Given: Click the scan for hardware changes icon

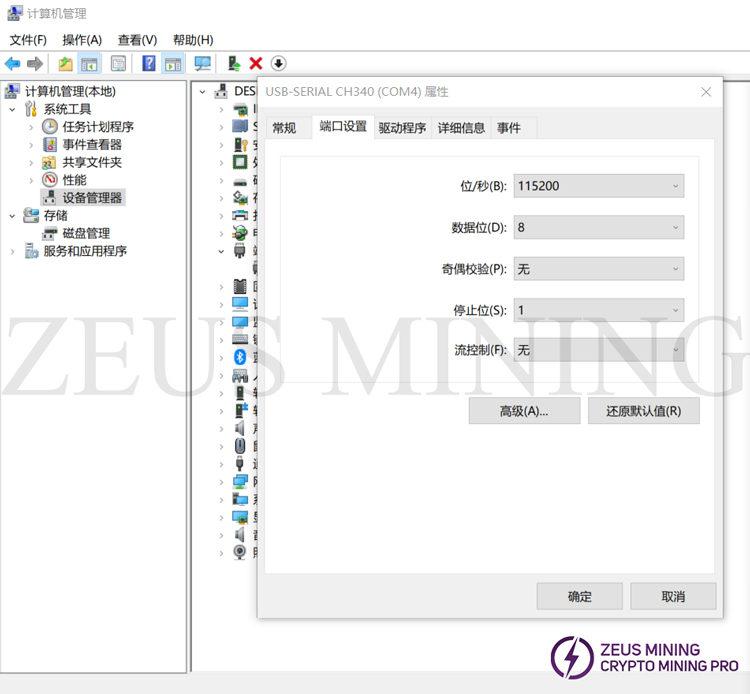Looking at the screenshot, I should click(x=203, y=64).
